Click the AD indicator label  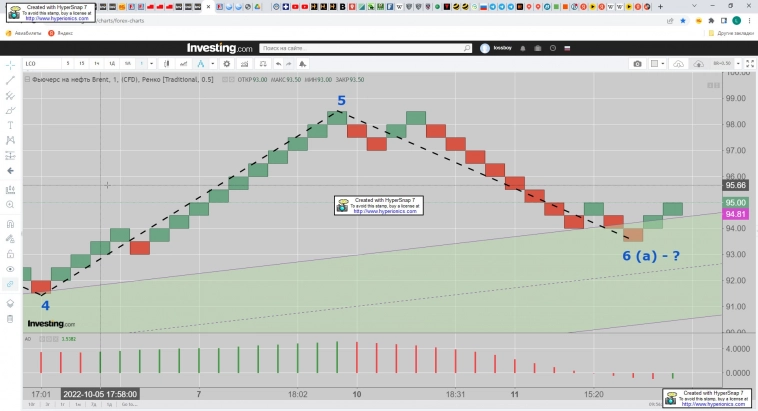28,339
